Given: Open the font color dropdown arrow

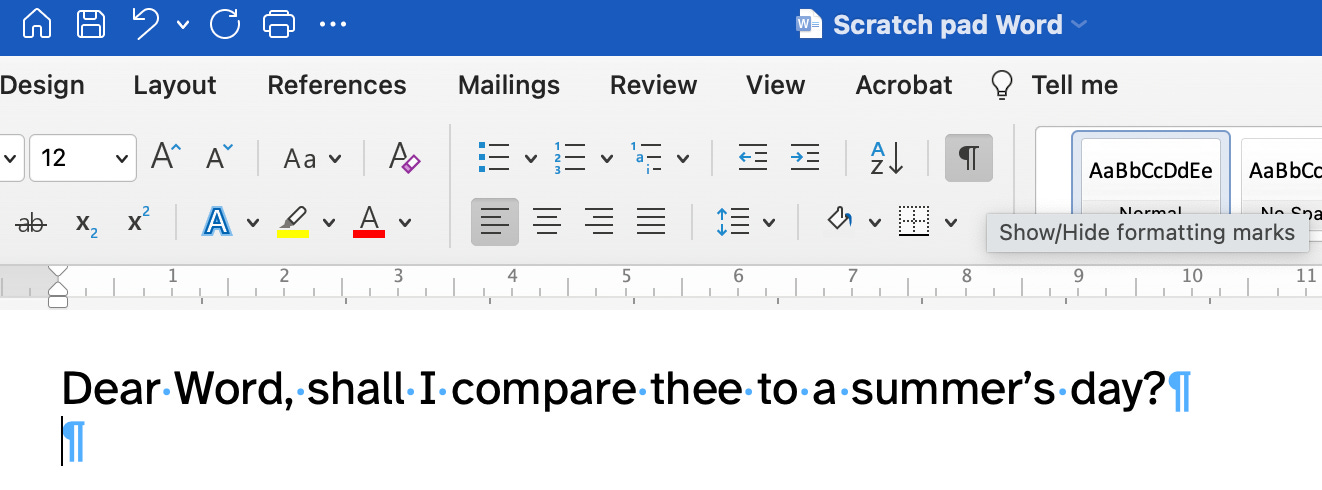Looking at the screenshot, I should tap(405, 222).
